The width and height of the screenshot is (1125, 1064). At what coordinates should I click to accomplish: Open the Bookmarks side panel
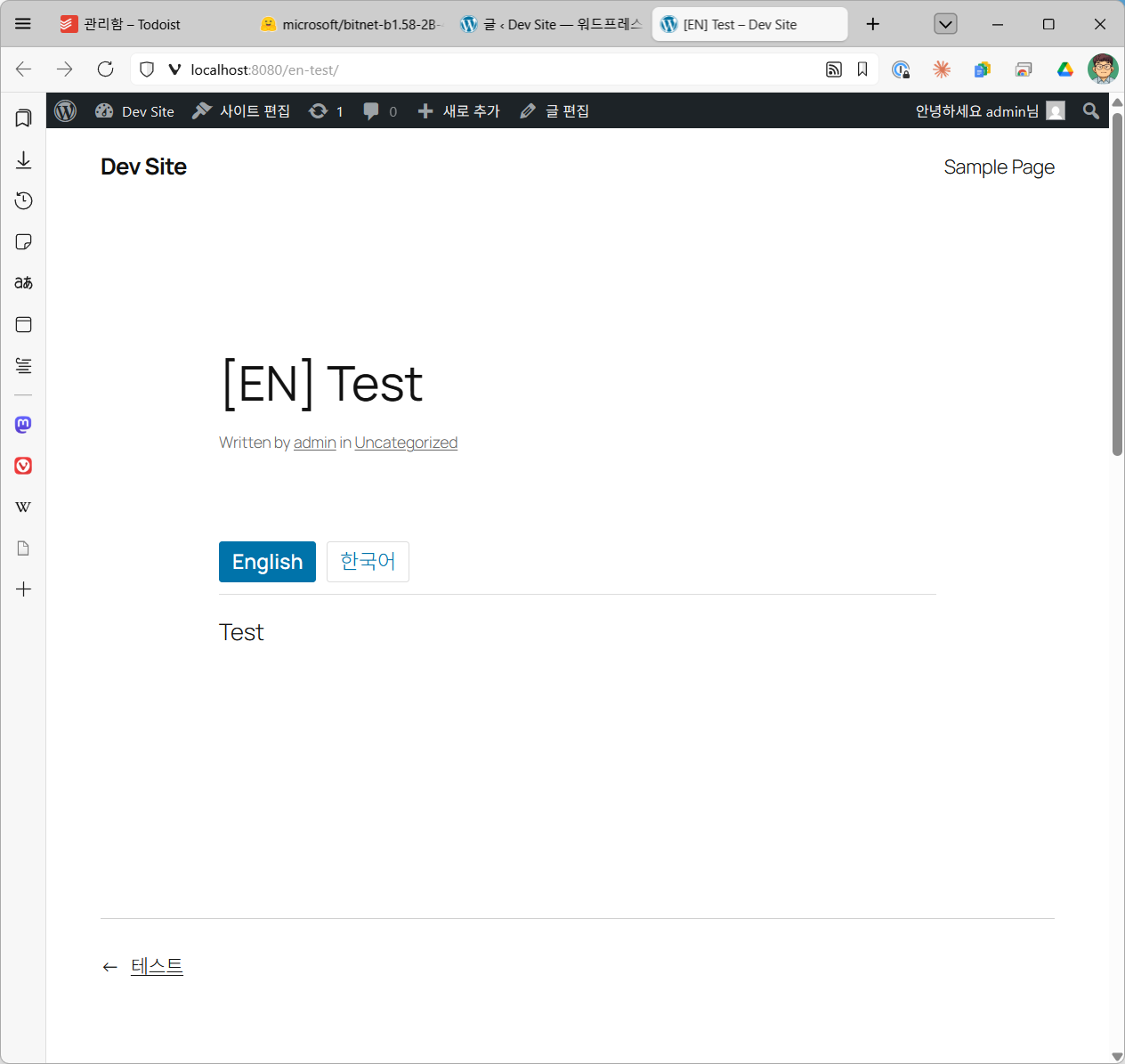coord(23,118)
